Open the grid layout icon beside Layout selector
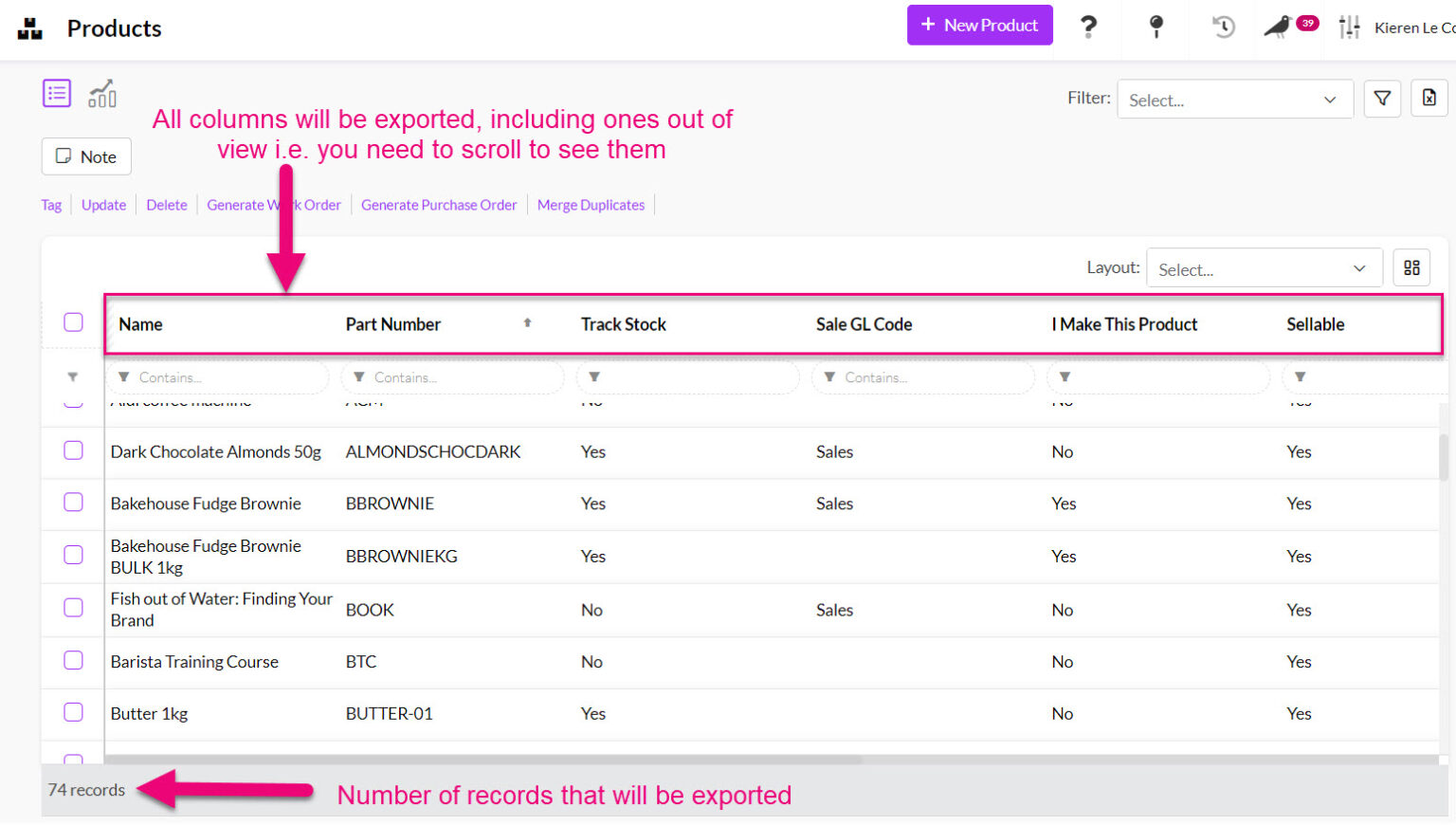 click(1411, 267)
